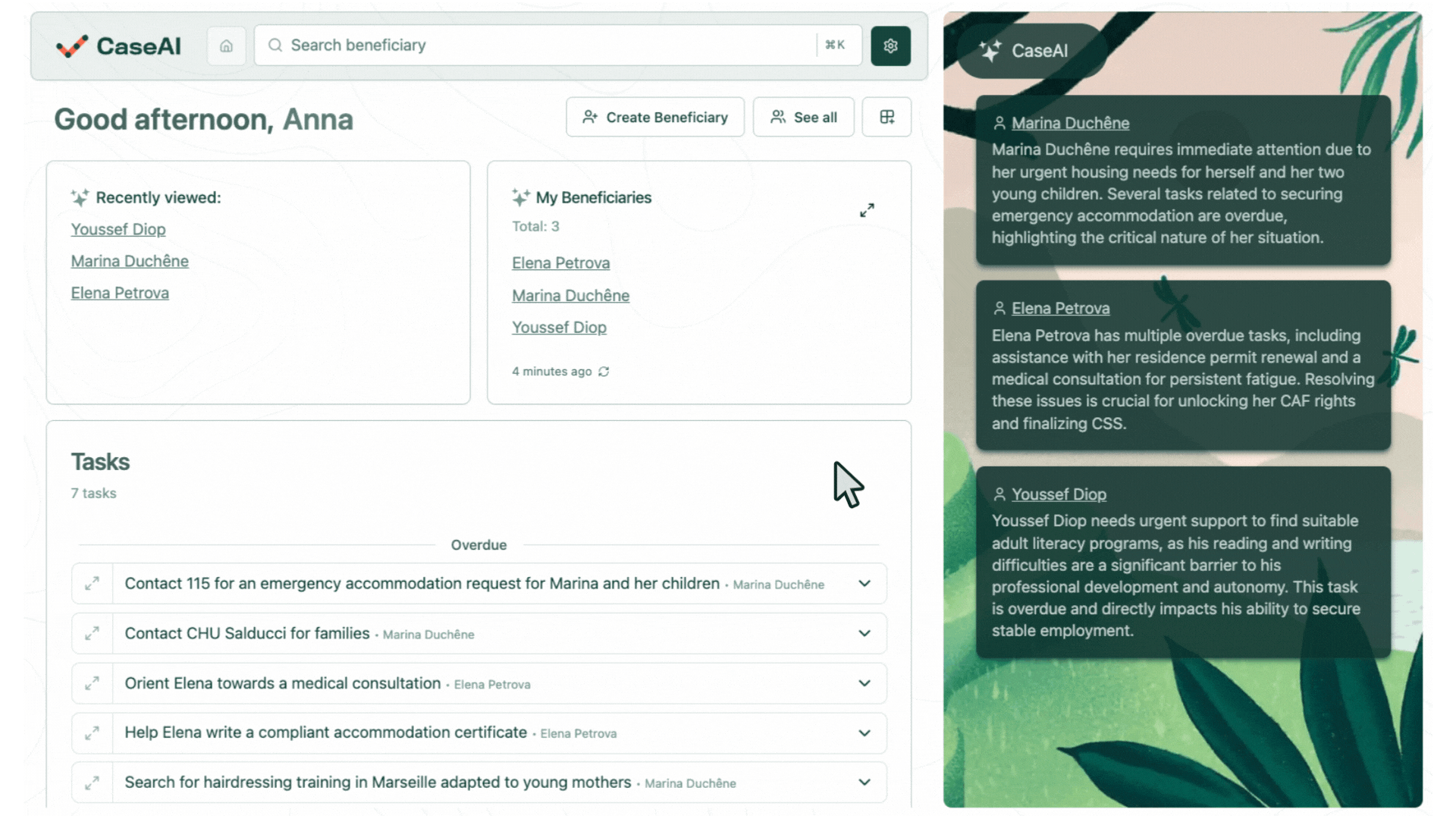Screen dimensions: 1456x819
Task: Expand the 'Contact 115' task details
Action: pos(864,584)
